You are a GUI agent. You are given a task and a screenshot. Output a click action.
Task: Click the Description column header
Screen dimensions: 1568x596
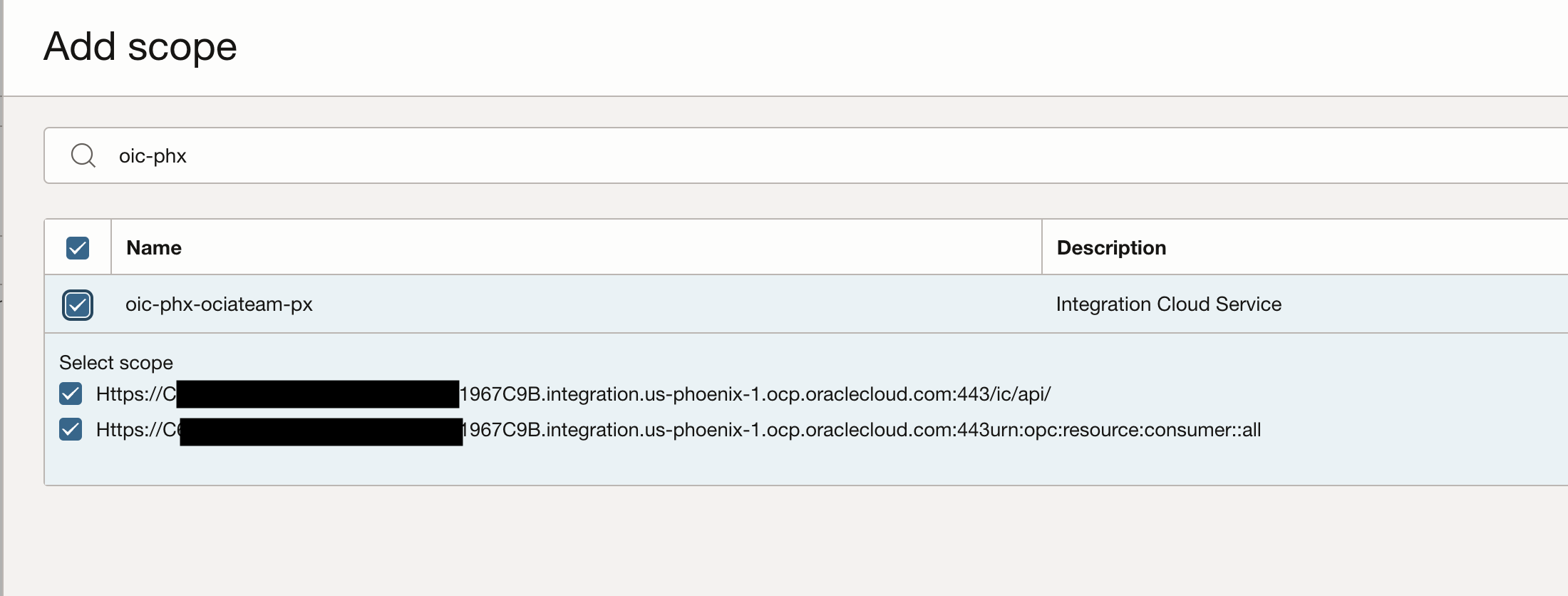(1111, 248)
